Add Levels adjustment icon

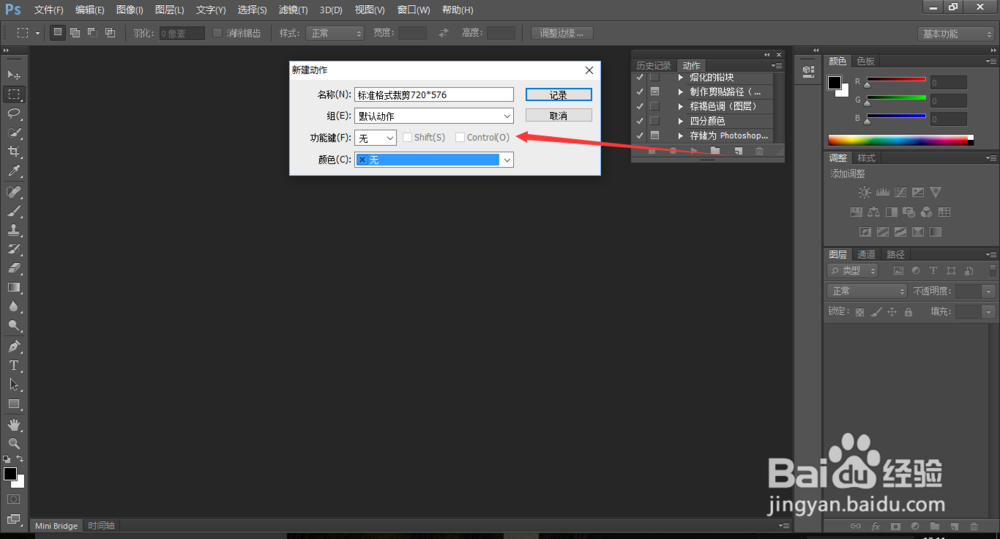pos(883,192)
